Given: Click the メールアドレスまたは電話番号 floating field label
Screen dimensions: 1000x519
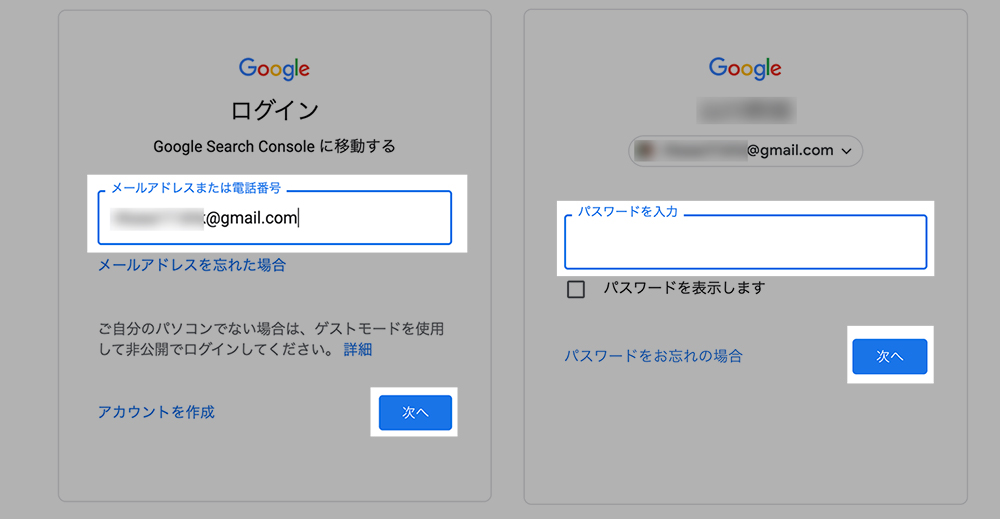Looking at the screenshot, I should point(196,188).
